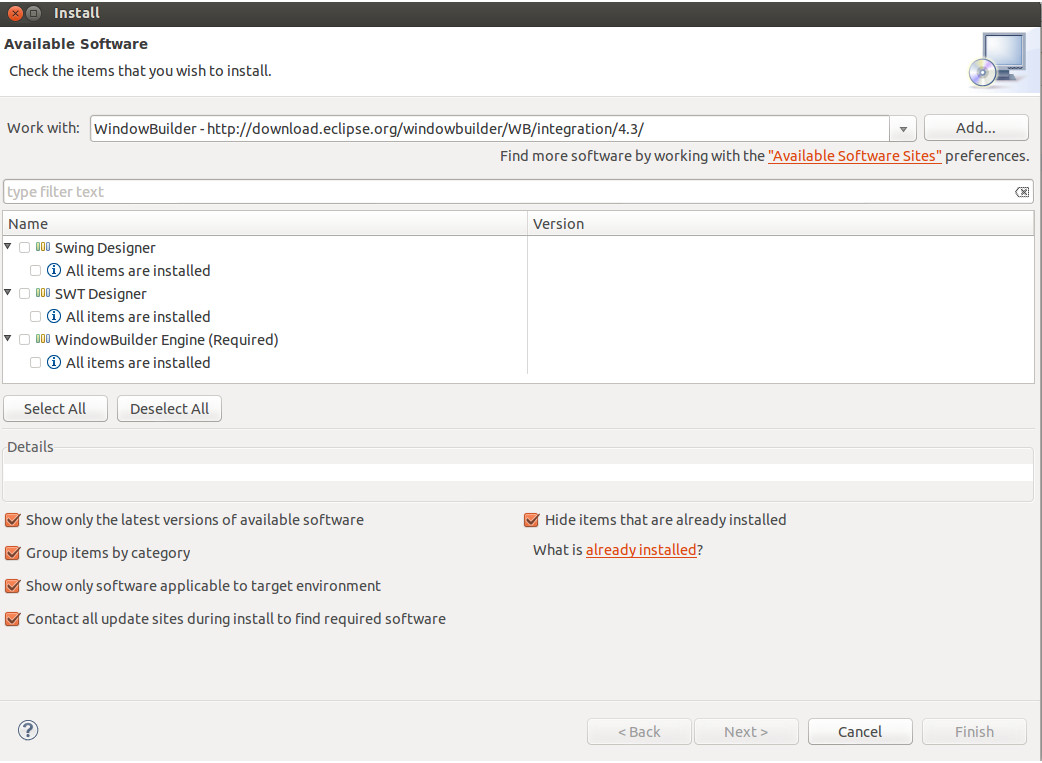Viewport: 1042px width, 763px height.
Task: Check the SWT Designer checkbox
Action: (x=25, y=294)
